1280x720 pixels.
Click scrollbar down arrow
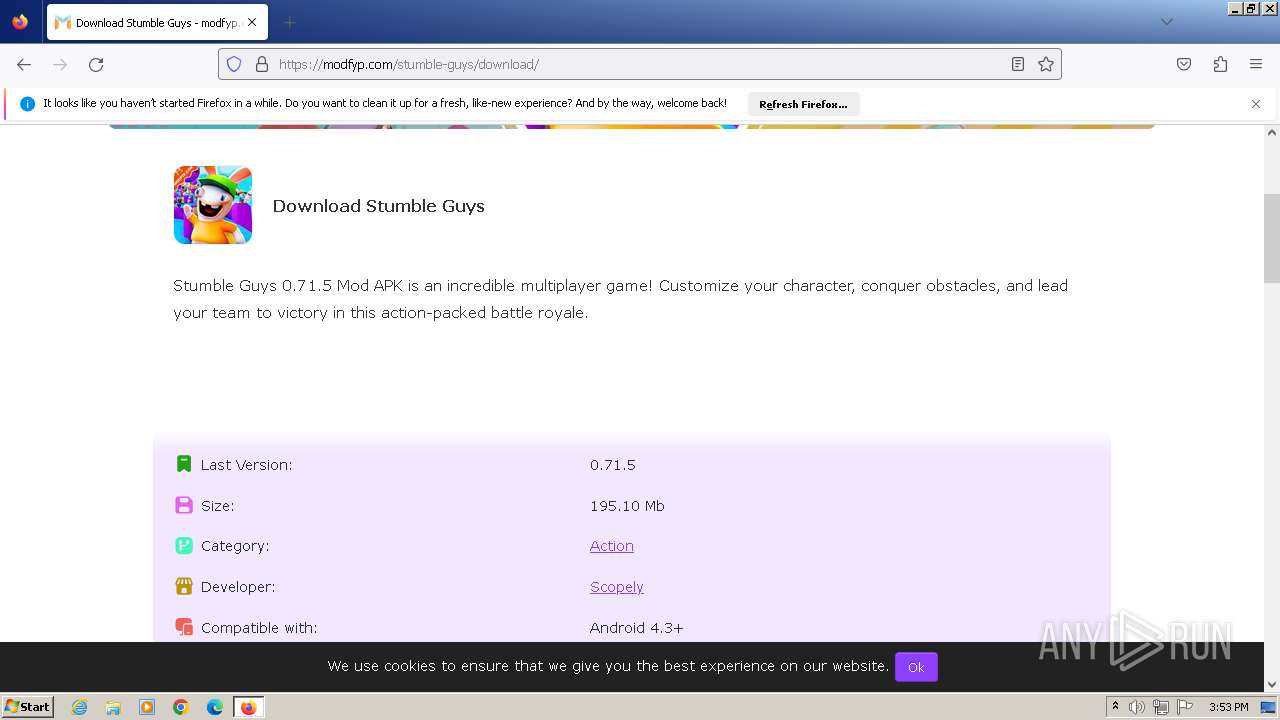tap(1272, 684)
